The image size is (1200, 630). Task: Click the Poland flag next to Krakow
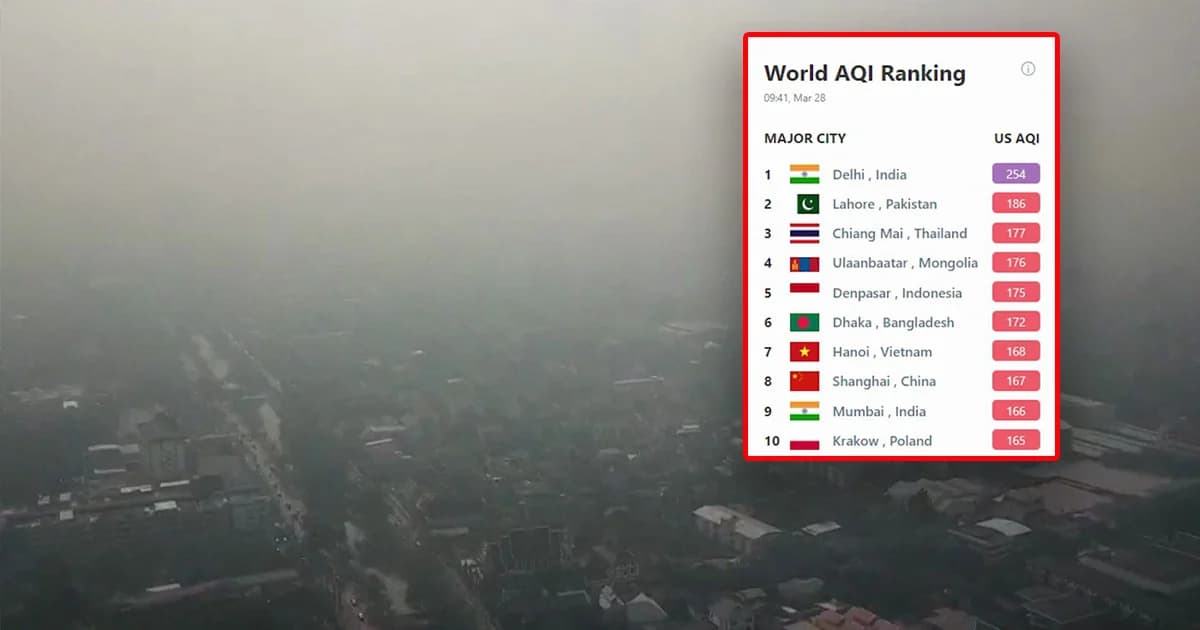coord(804,441)
